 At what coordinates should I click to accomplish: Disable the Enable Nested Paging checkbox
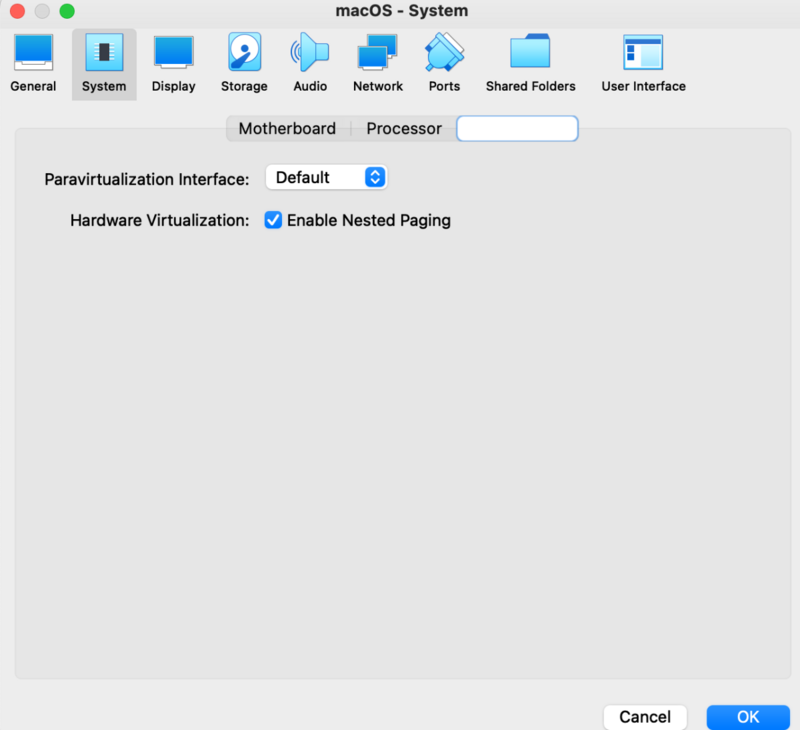pyautogui.click(x=273, y=220)
